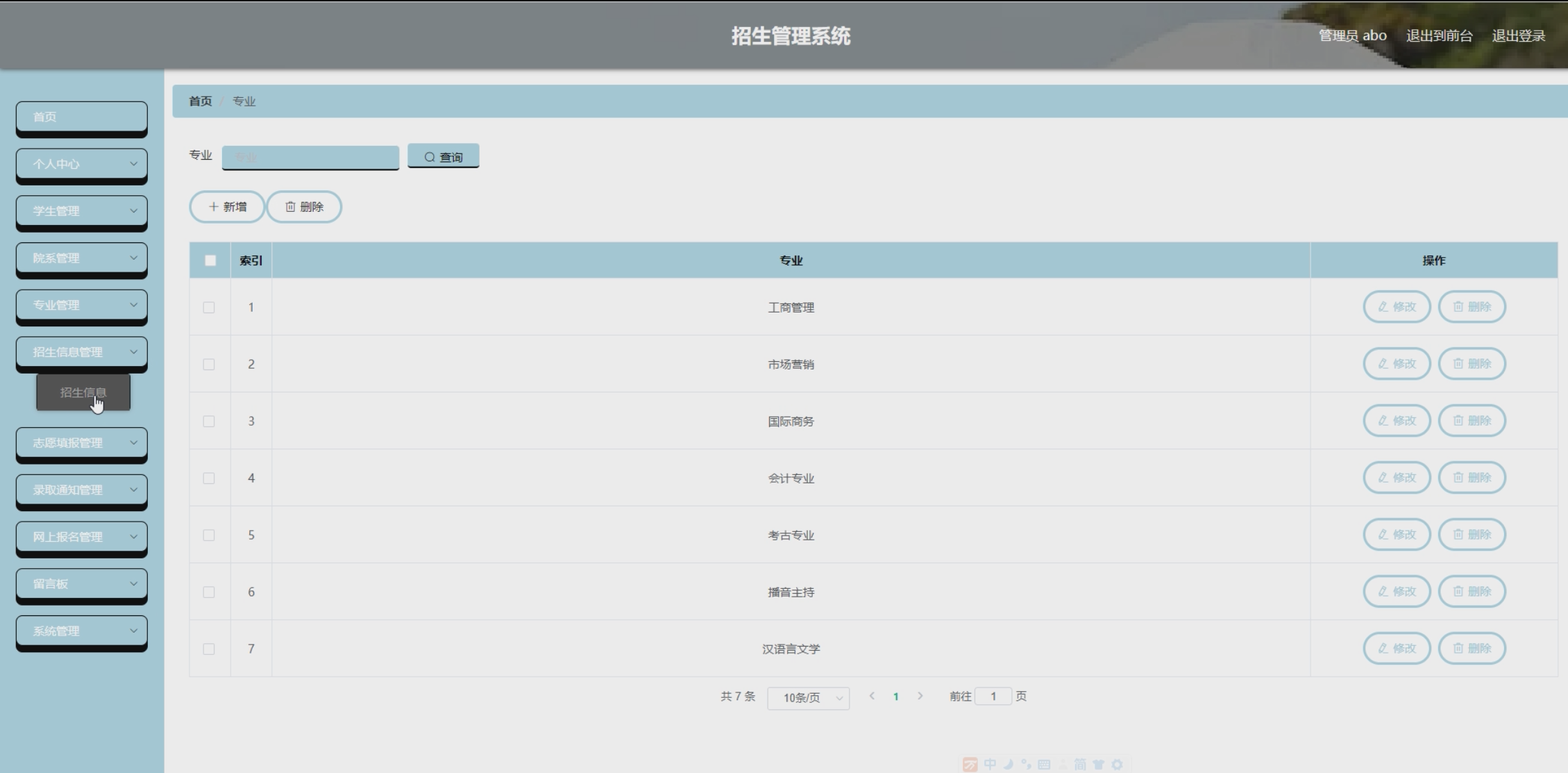Delete the 汉语言文学 entry
Image resolution: width=1568 pixels, height=773 pixels.
(x=1472, y=649)
